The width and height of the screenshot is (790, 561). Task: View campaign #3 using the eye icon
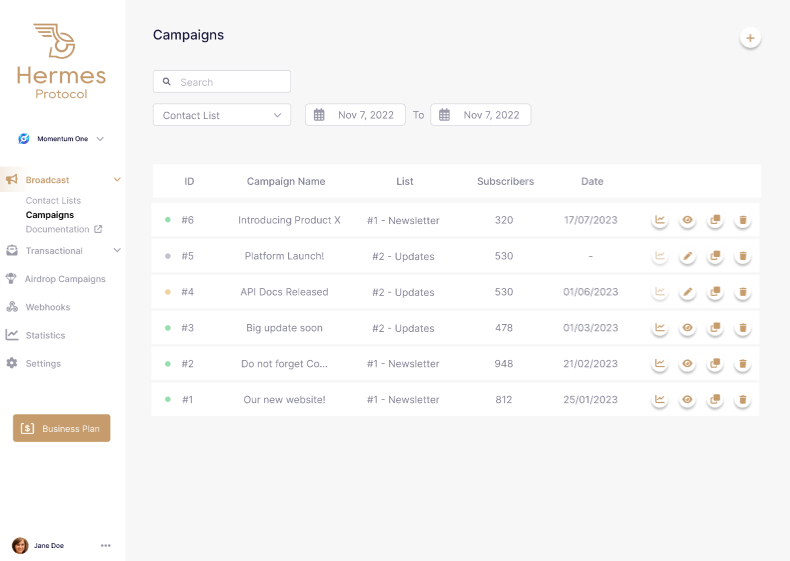[x=687, y=328]
